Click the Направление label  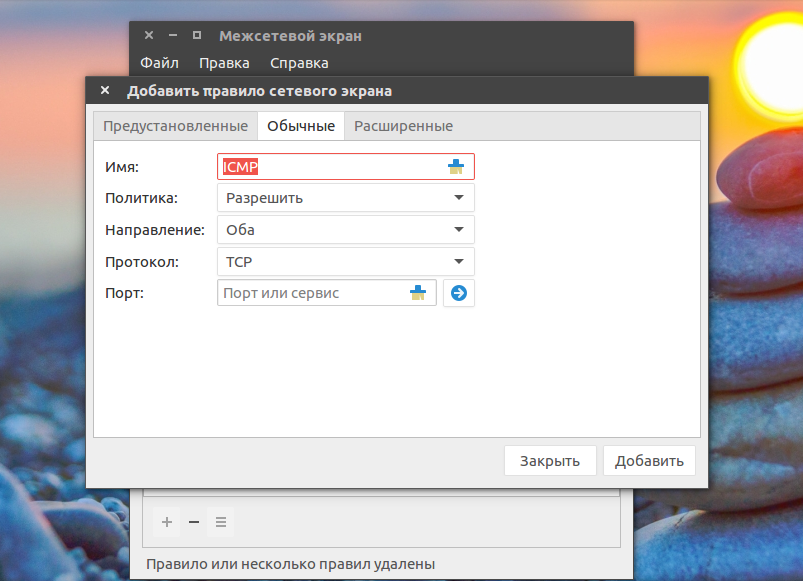[155, 230]
